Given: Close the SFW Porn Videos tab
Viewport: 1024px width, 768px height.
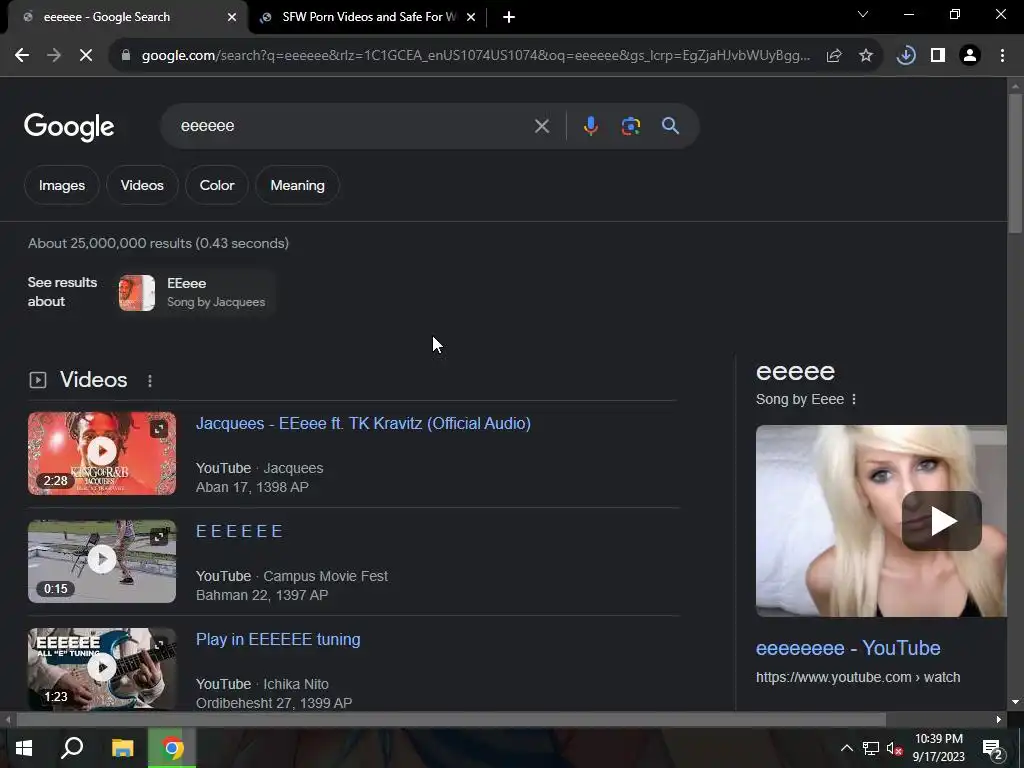Looking at the screenshot, I should tap(471, 17).
